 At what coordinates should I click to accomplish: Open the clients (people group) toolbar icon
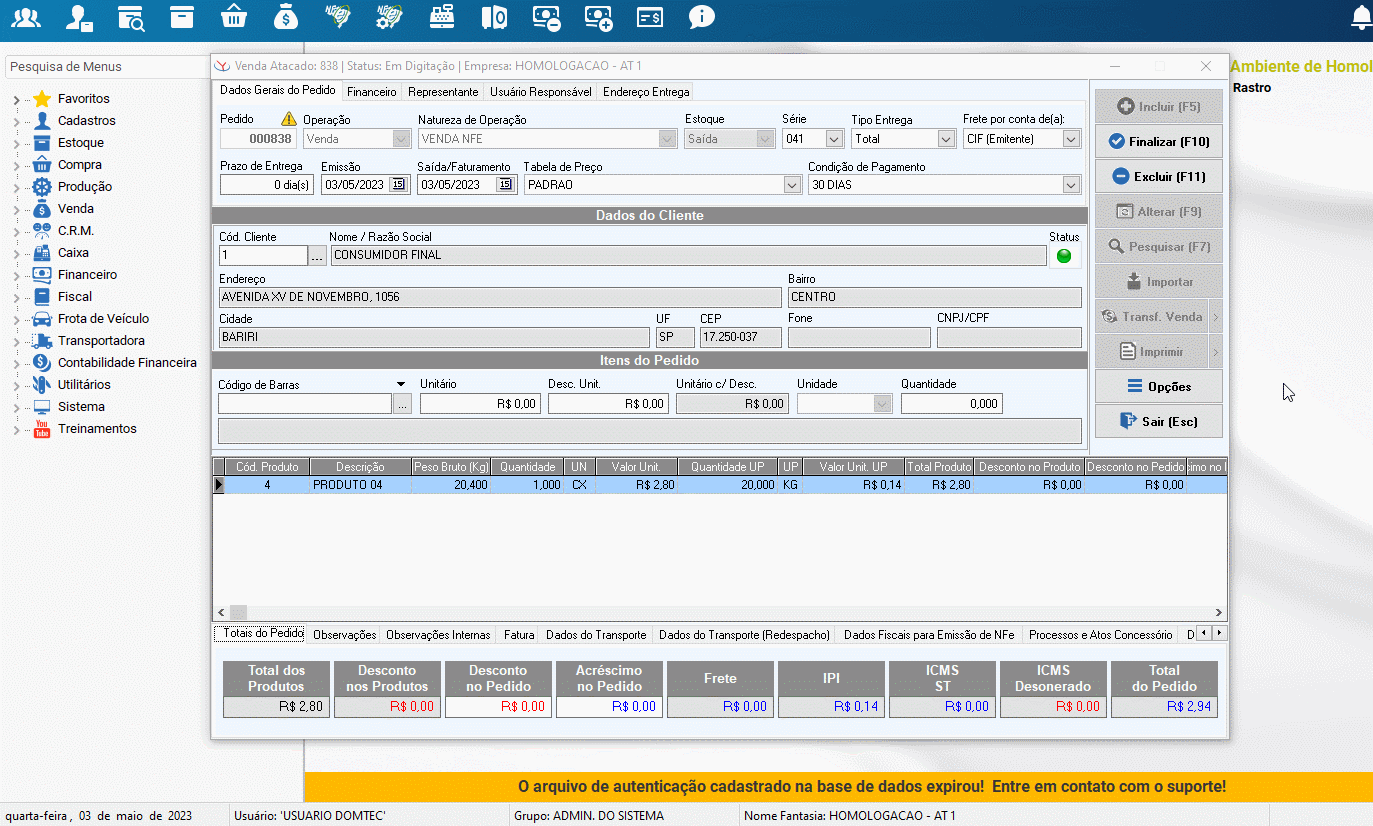(x=27, y=17)
